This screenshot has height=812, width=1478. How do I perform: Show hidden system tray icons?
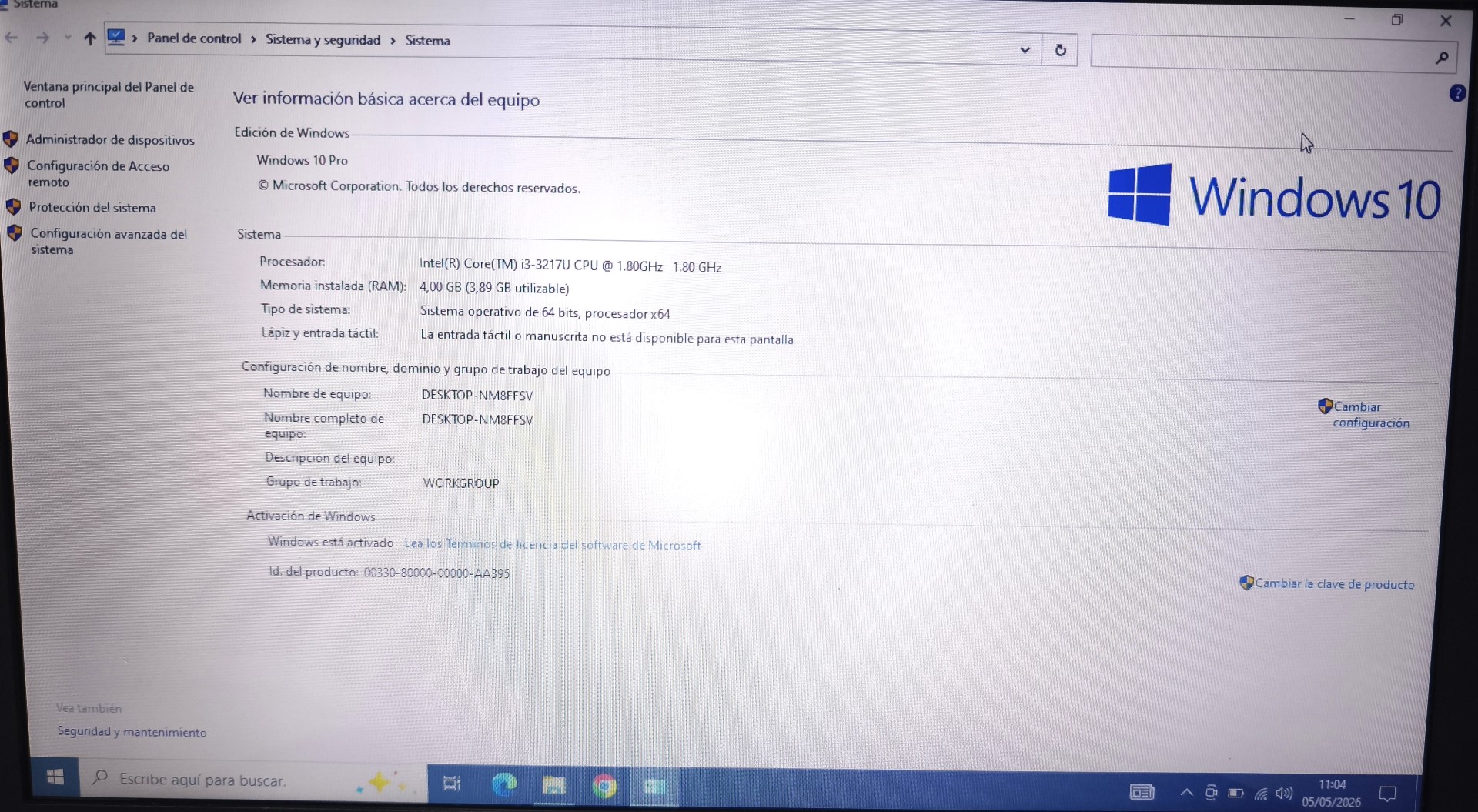pos(1186,792)
